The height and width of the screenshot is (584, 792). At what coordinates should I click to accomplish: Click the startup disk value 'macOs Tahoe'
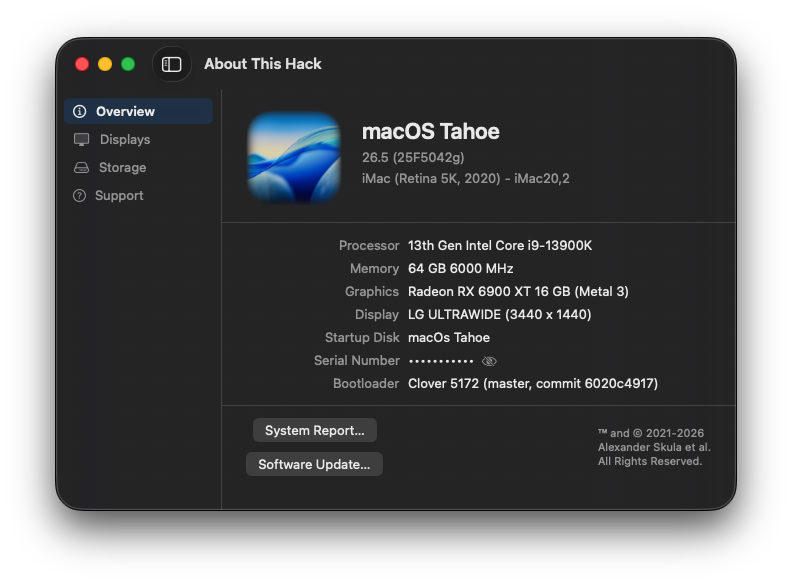449,337
